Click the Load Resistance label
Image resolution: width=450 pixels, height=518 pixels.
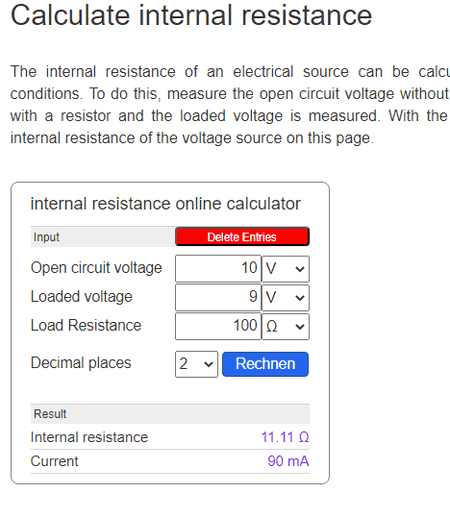click(x=86, y=325)
